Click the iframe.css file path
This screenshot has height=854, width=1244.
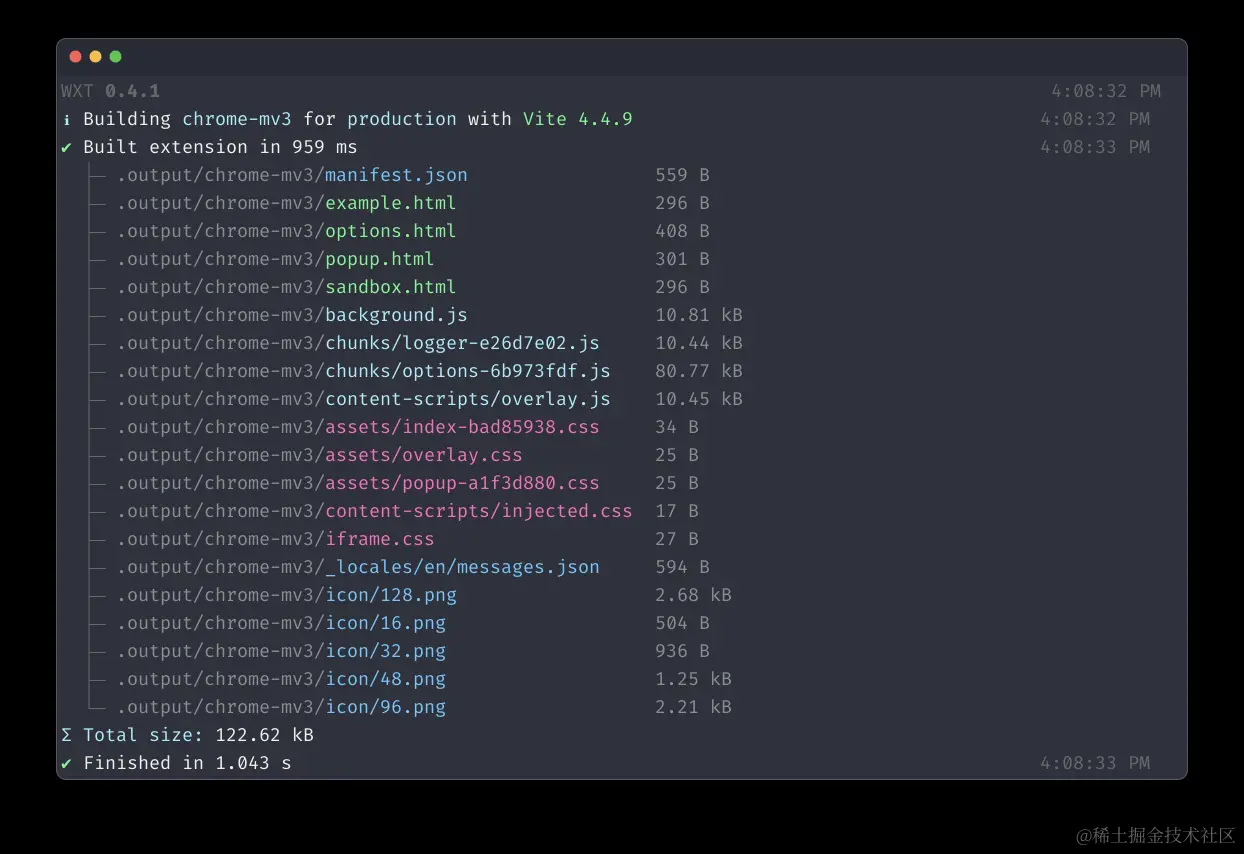(x=275, y=539)
